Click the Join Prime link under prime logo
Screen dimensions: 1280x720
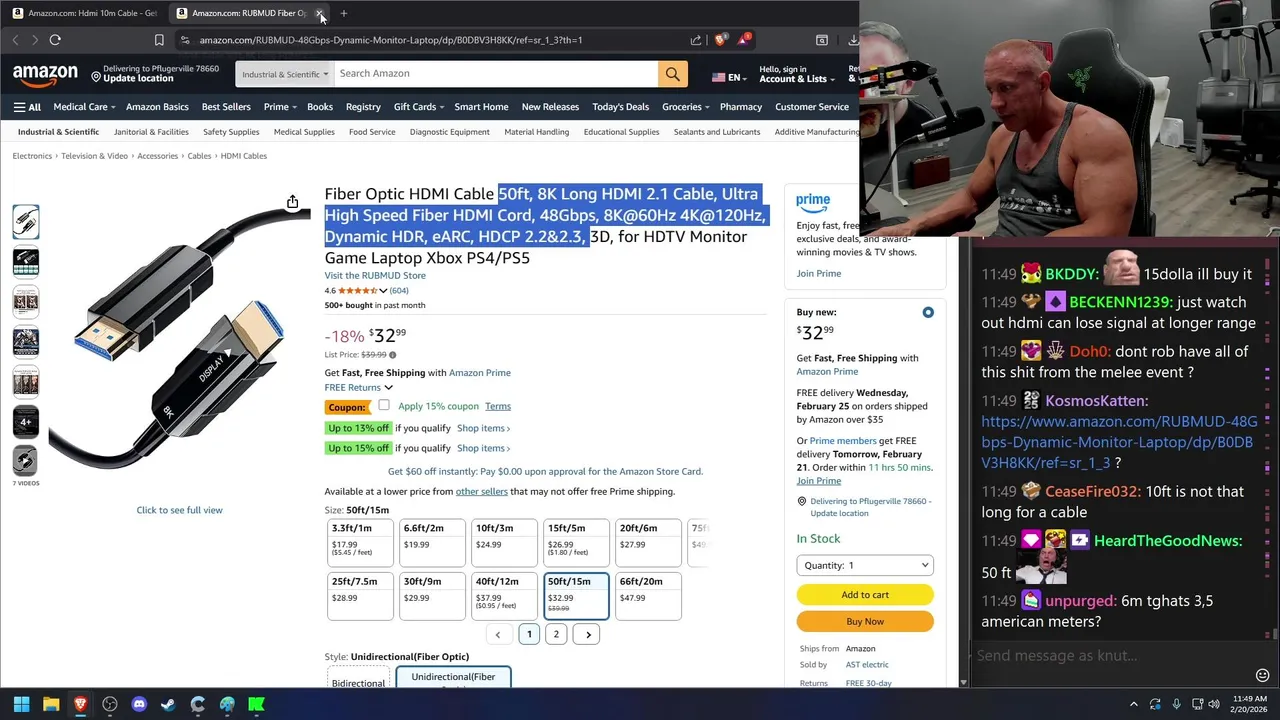[818, 273]
